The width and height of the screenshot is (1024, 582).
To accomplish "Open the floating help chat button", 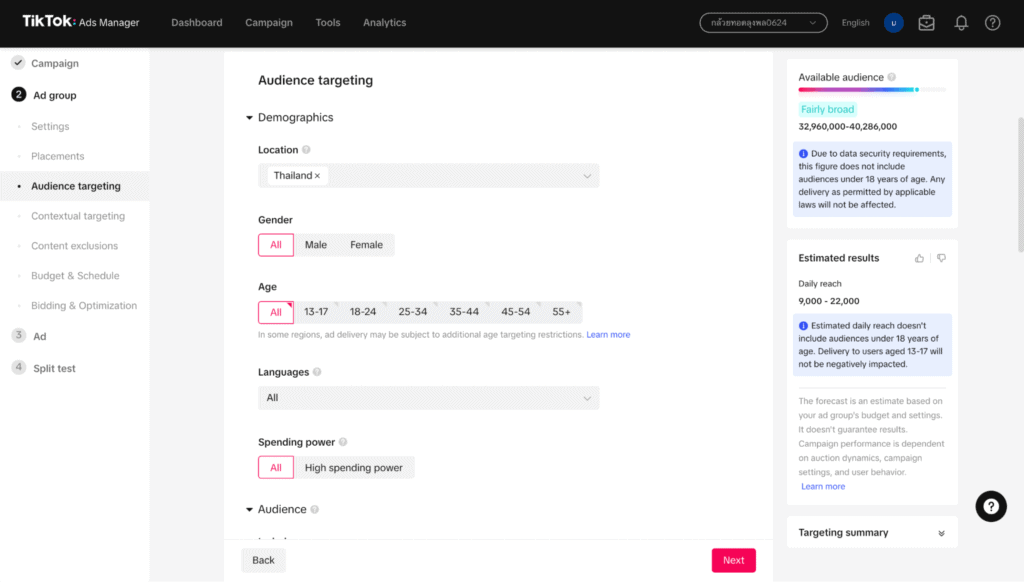I will click(x=991, y=506).
